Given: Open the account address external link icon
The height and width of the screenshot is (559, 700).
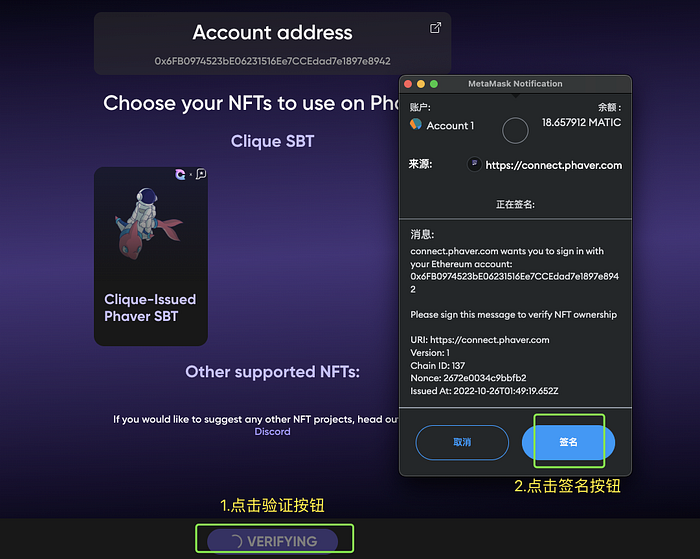Looking at the screenshot, I should tap(435, 28).
